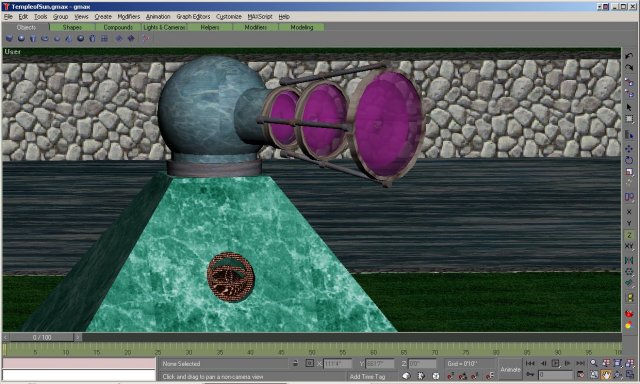This screenshot has height=384, width=640.
Task: Select the Move transform tool
Action: pos(629,149)
